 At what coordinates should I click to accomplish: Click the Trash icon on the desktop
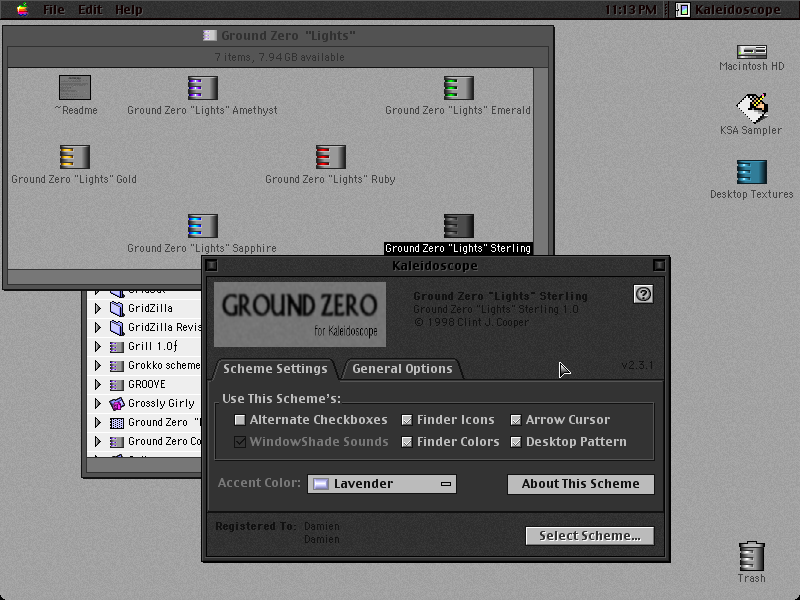752,556
